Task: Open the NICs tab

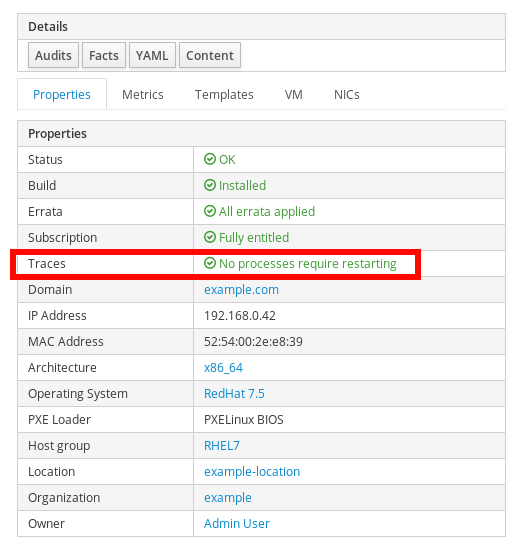Action: pos(347,94)
